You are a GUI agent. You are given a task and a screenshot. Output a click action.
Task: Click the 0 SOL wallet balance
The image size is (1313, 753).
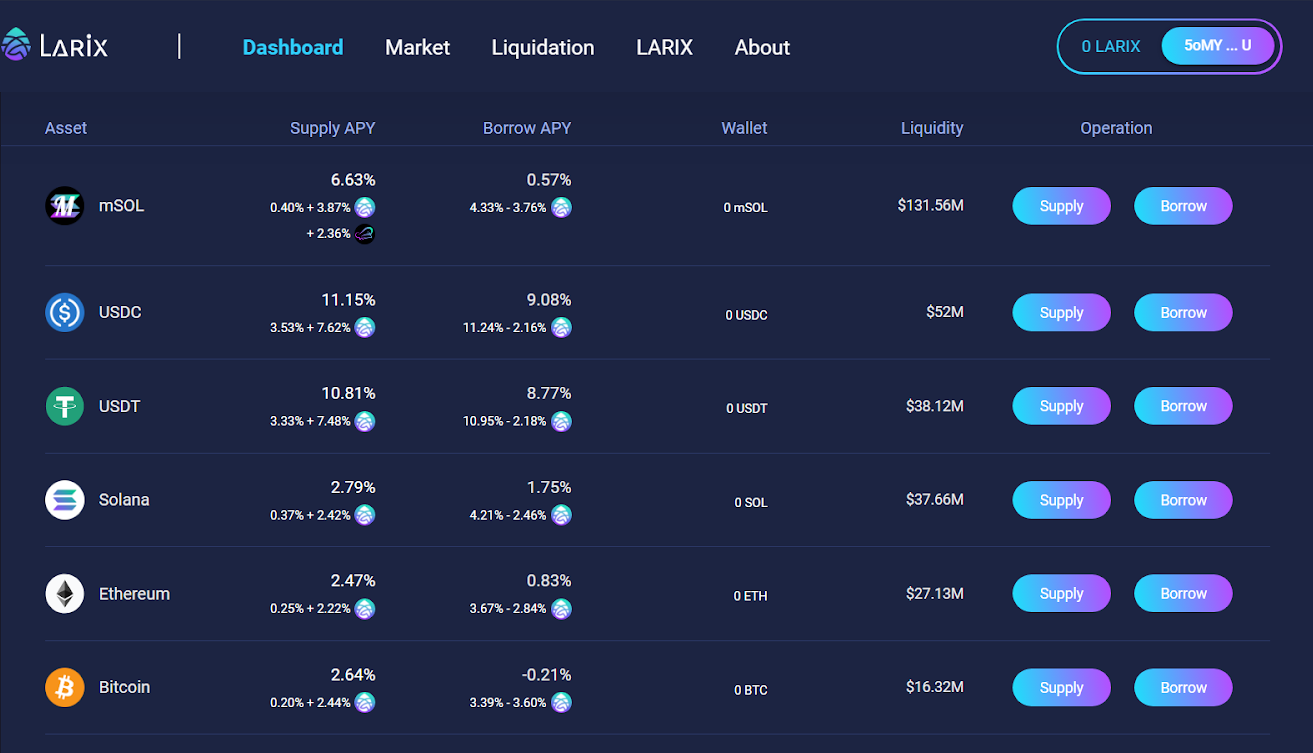coord(751,503)
